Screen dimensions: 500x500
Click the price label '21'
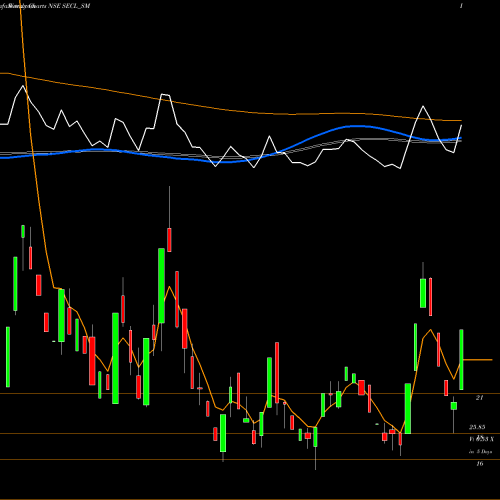(x=479, y=397)
